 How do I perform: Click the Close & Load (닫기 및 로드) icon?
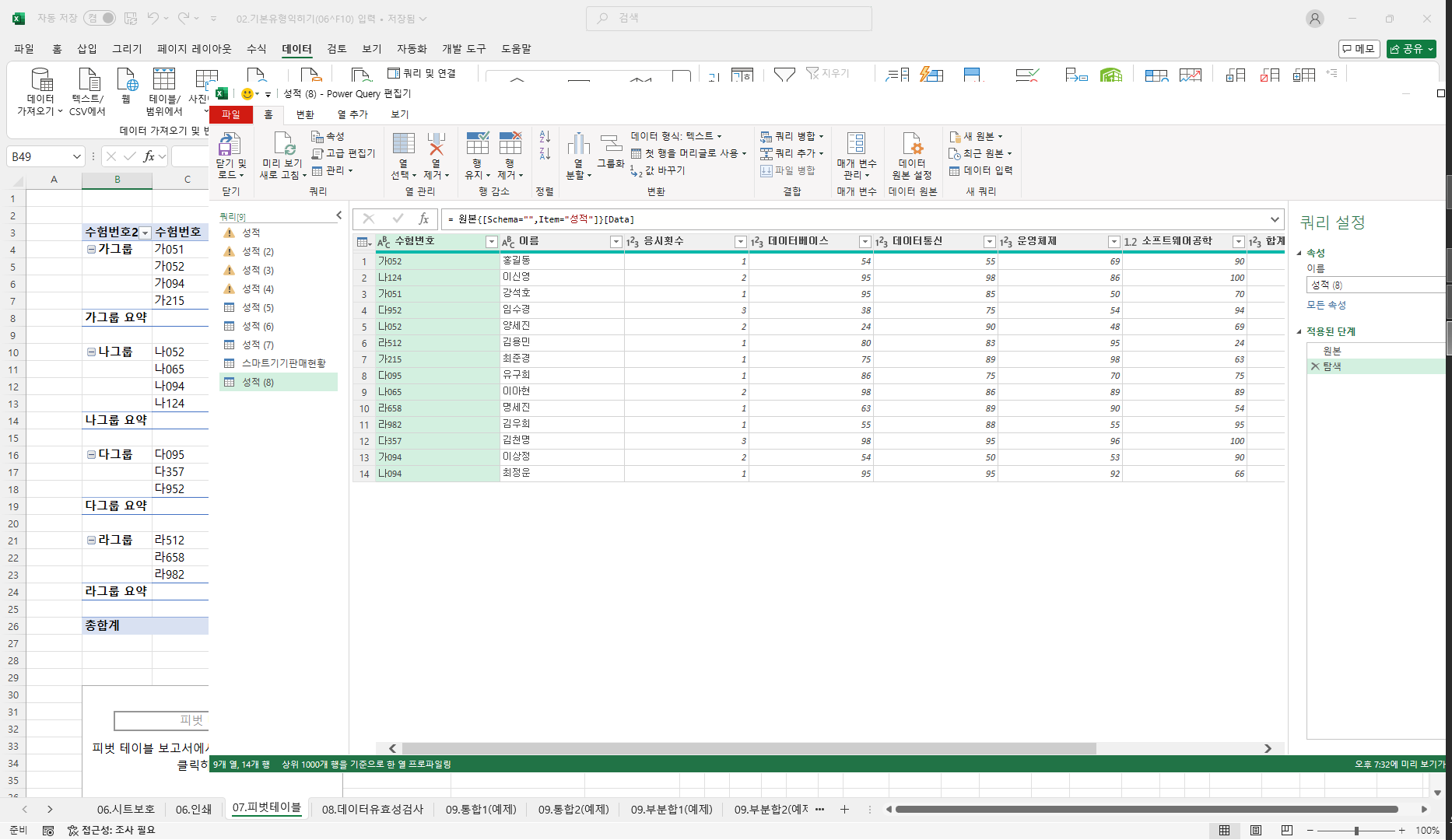tap(230, 145)
